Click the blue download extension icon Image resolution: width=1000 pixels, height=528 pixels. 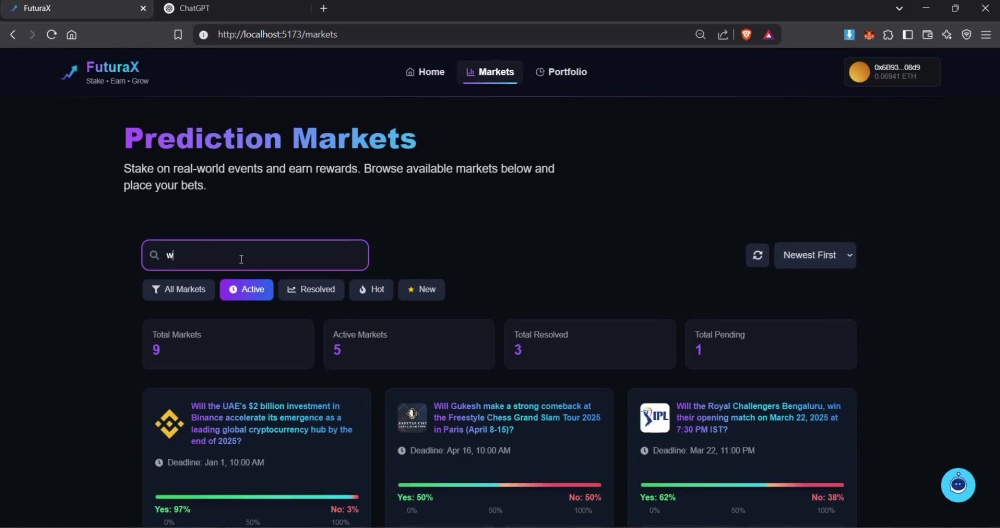pos(849,34)
